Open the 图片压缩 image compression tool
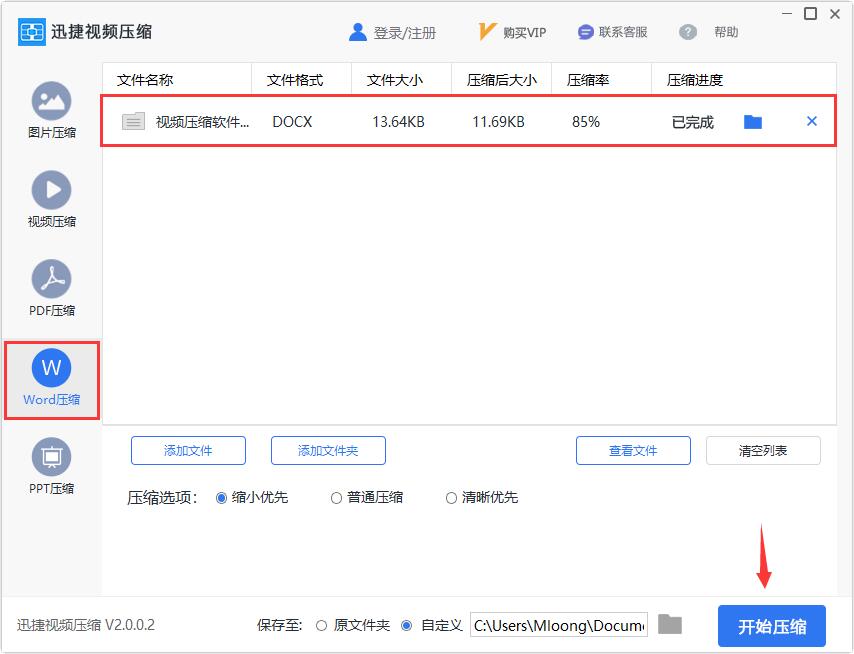The width and height of the screenshot is (854, 654). coord(51,110)
